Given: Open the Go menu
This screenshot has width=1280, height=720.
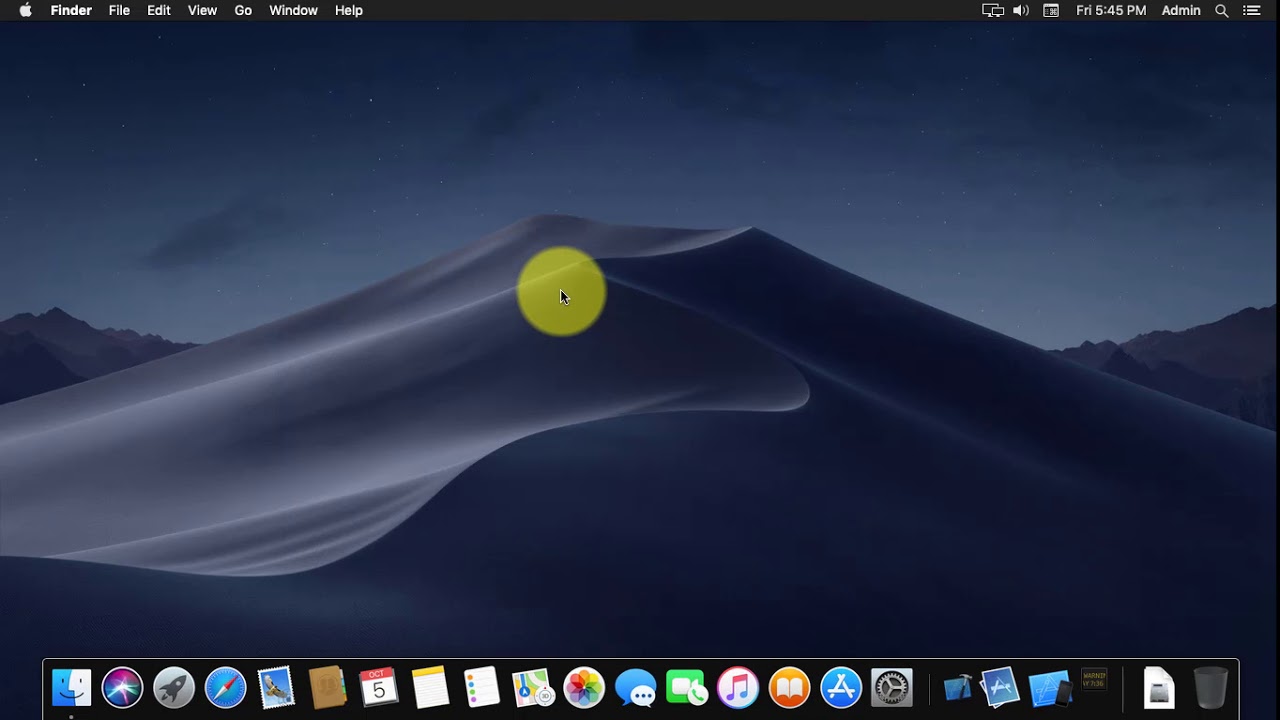Looking at the screenshot, I should coord(243,10).
